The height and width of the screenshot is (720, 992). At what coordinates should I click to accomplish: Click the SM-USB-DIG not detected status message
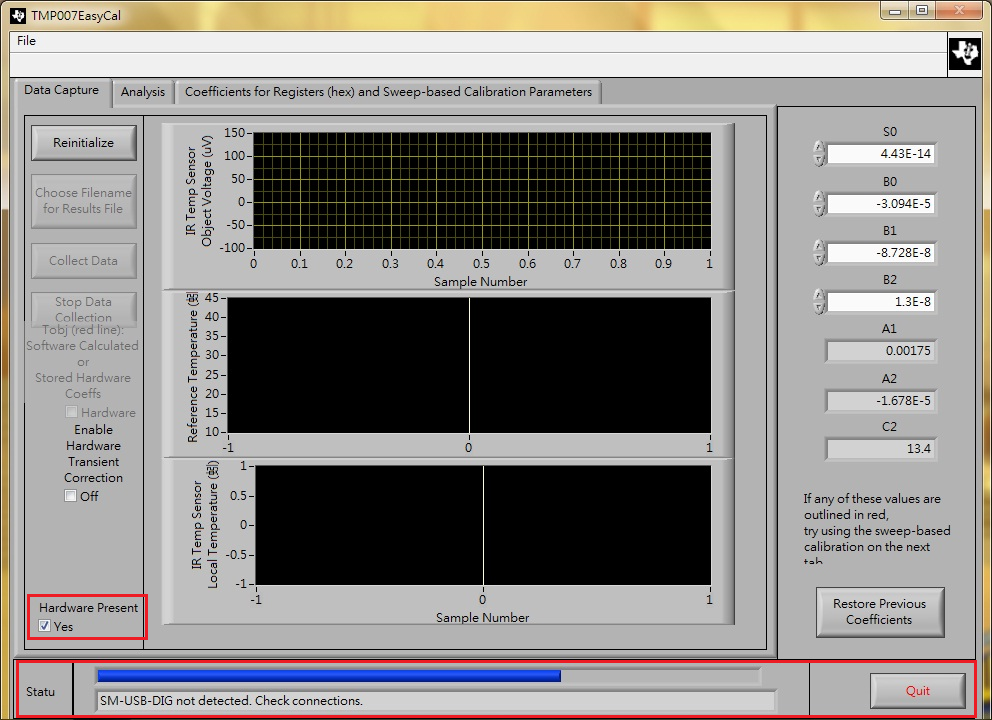pos(435,701)
